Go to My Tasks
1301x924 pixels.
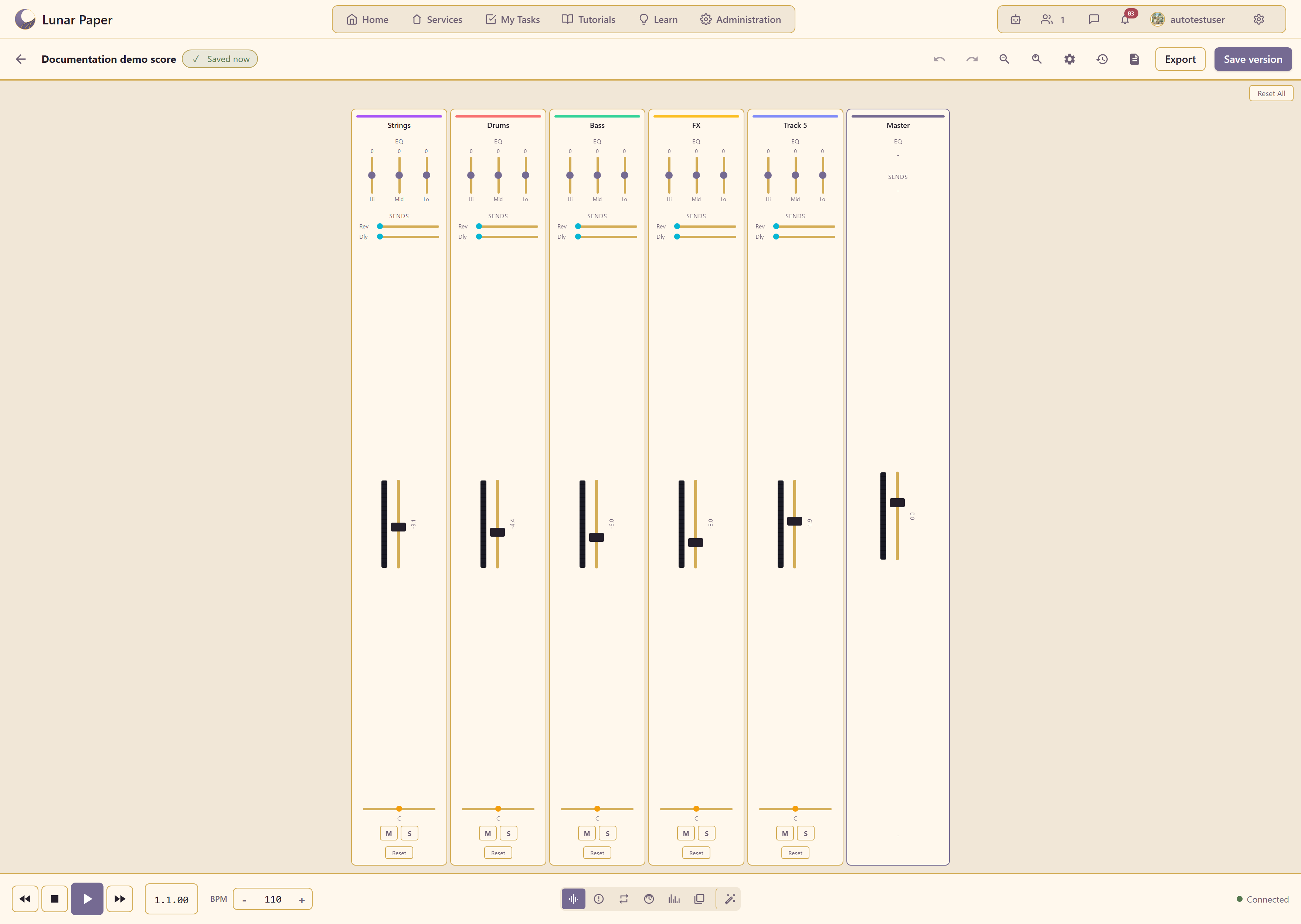click(x=513, y=19)
